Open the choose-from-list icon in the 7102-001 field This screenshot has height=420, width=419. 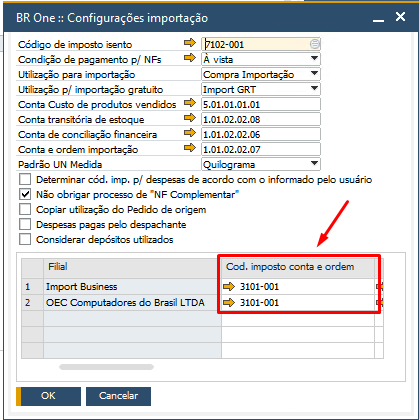pos(314,44)
